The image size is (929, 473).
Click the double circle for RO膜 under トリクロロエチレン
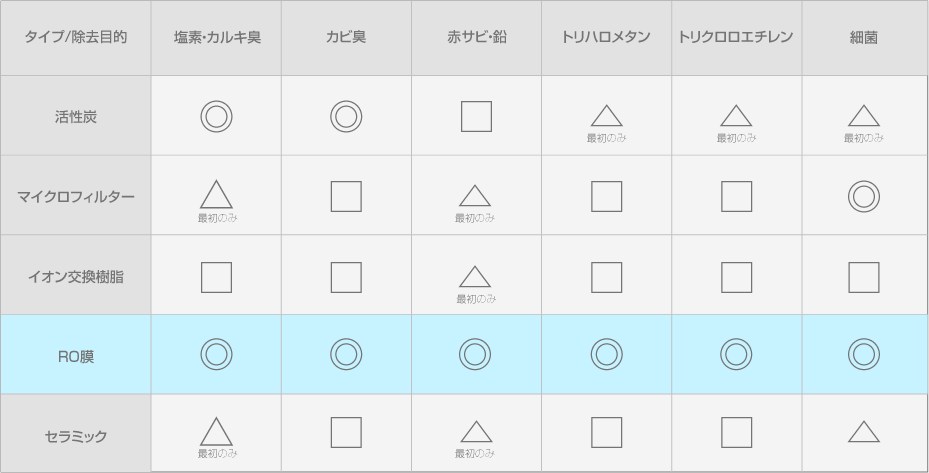point(736,354)
